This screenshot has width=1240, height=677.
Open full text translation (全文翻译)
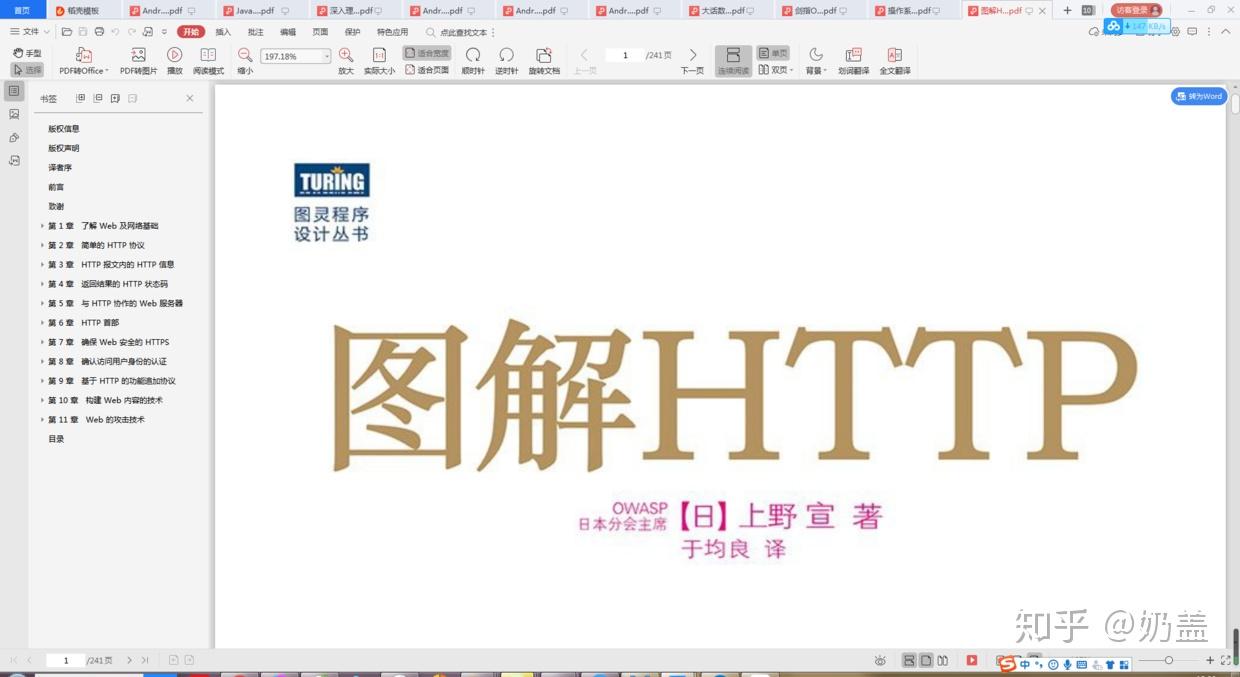(895, 61)
